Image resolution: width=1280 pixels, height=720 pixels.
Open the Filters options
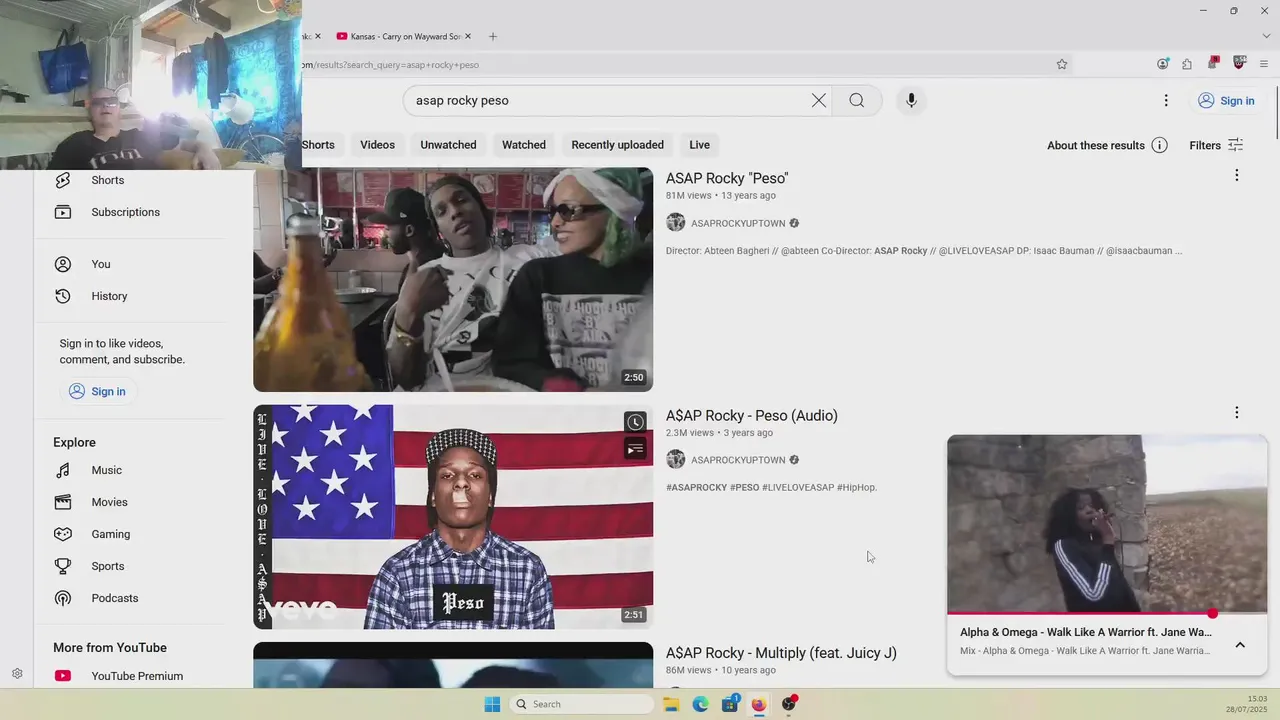[x=1216, y=145]
